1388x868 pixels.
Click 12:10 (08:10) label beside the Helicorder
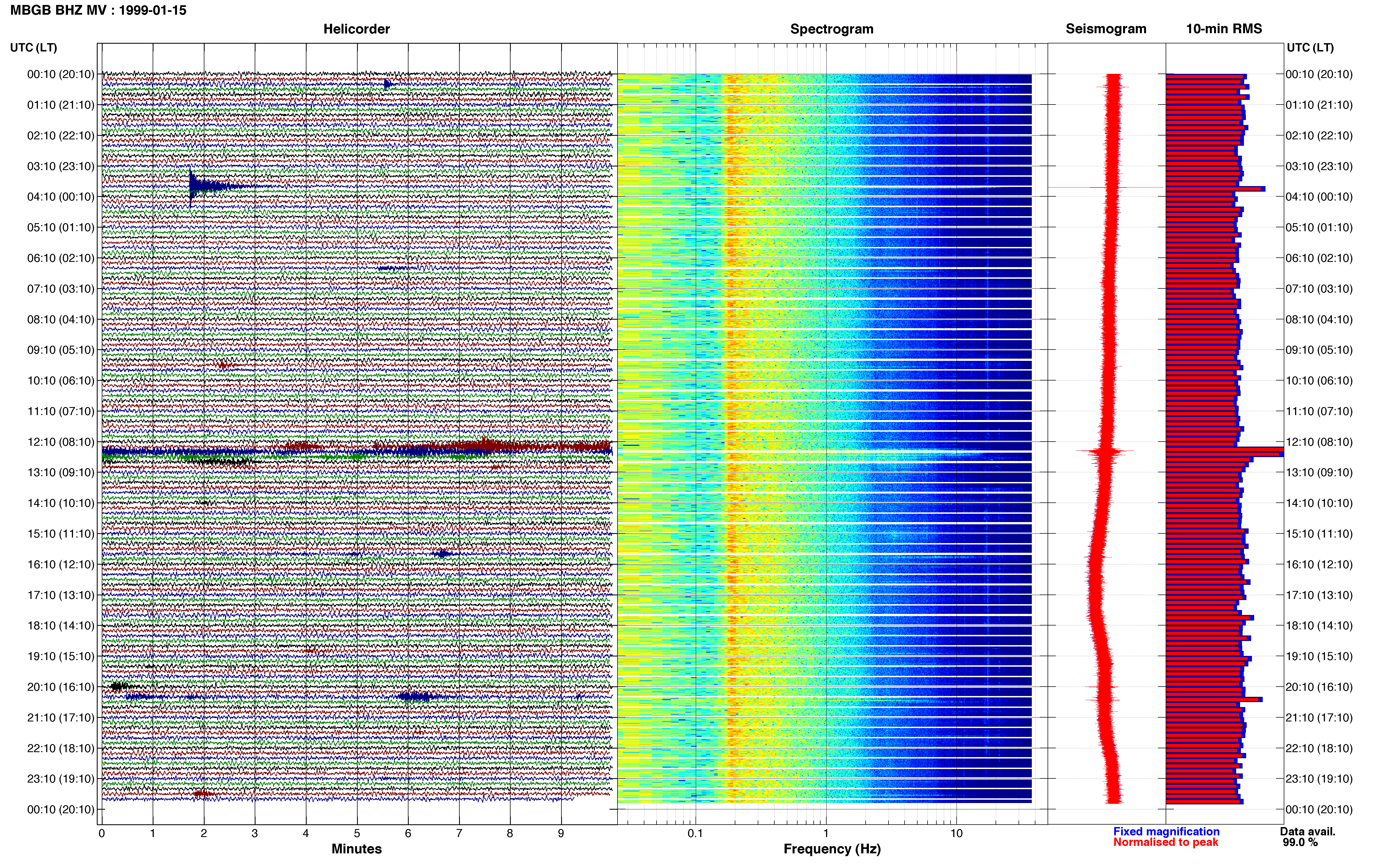61,442
